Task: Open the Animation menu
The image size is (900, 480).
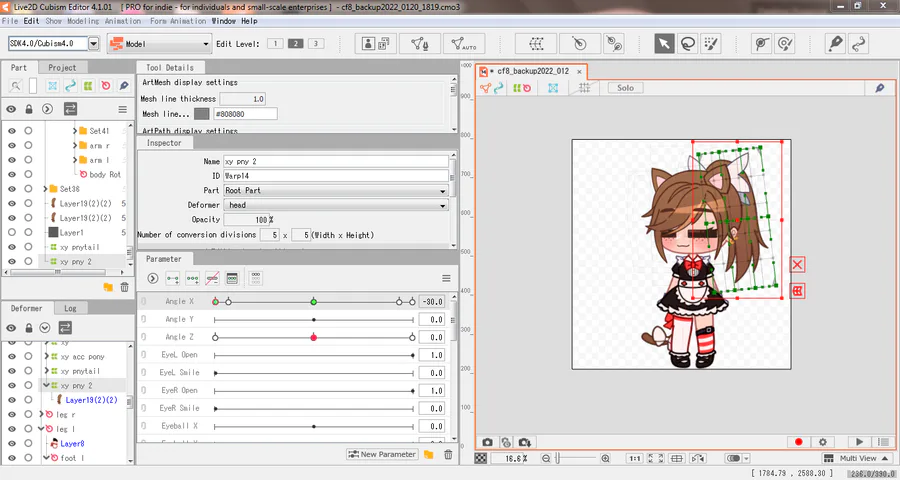Action: [123, 21]
